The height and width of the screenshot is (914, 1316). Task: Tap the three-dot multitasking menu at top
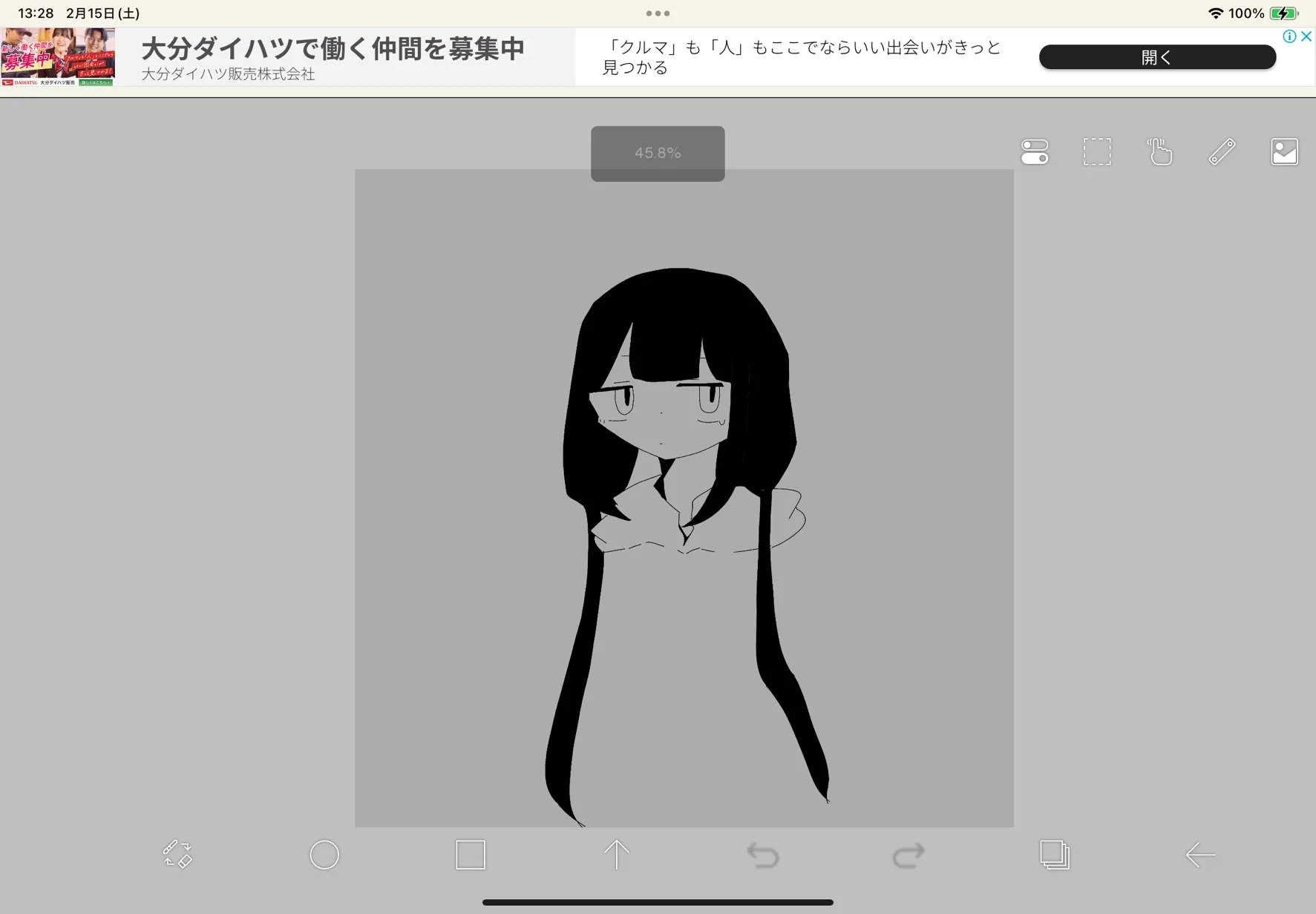click(x=658, y=13)
